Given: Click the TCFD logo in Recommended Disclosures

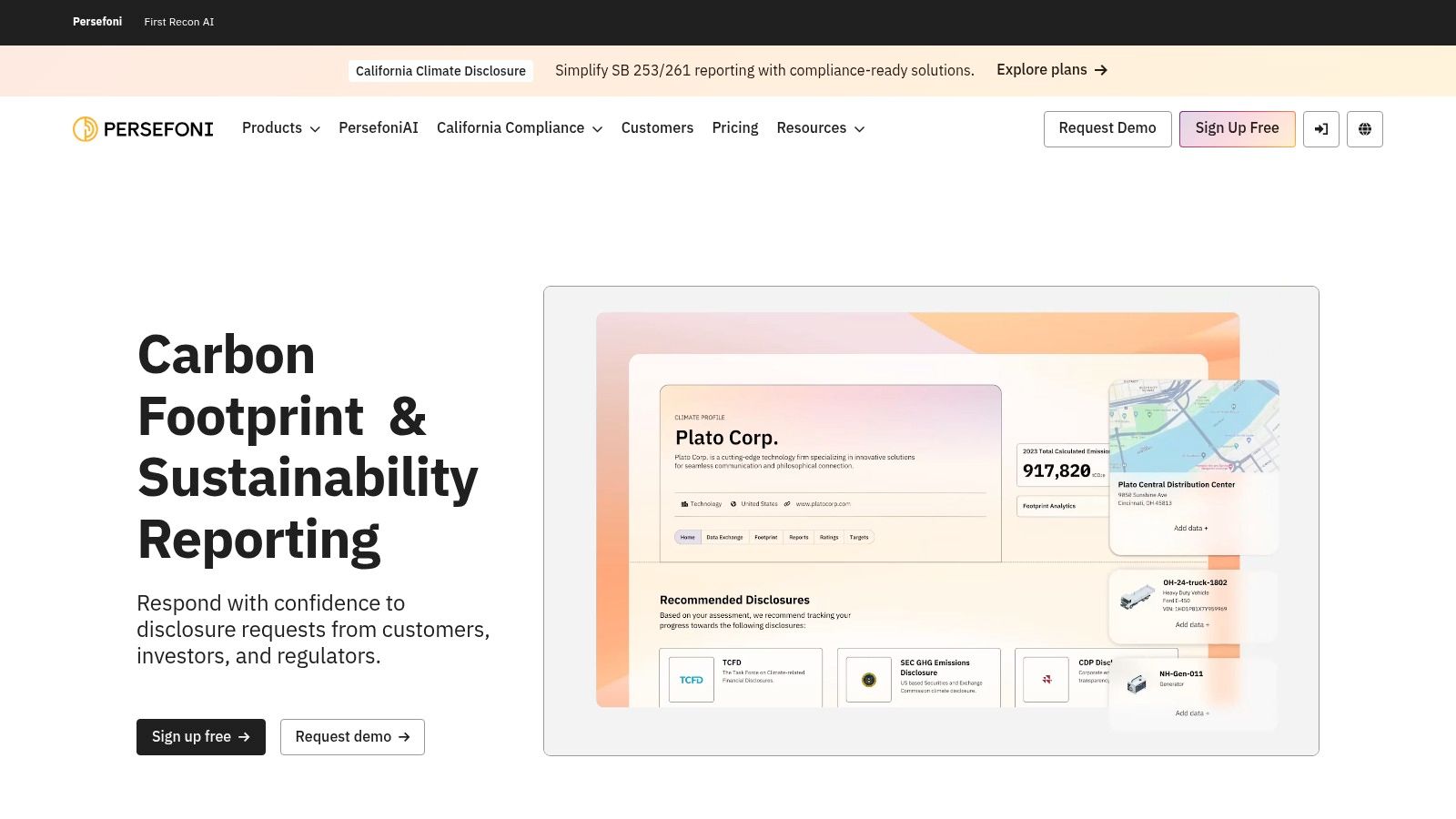Looking at the screenshot, I should point(692,680).
